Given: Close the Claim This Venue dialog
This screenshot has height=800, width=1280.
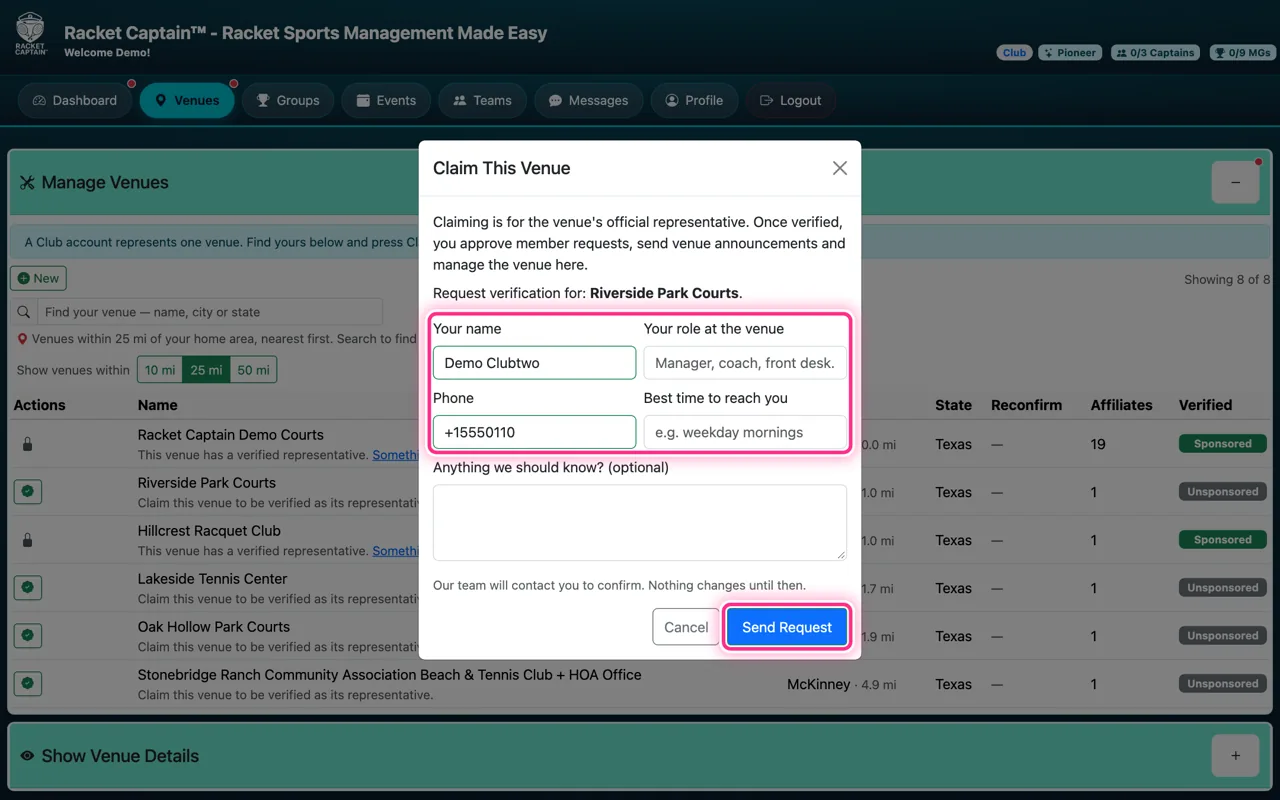Looking at the screenshot, I should (840, 168).
